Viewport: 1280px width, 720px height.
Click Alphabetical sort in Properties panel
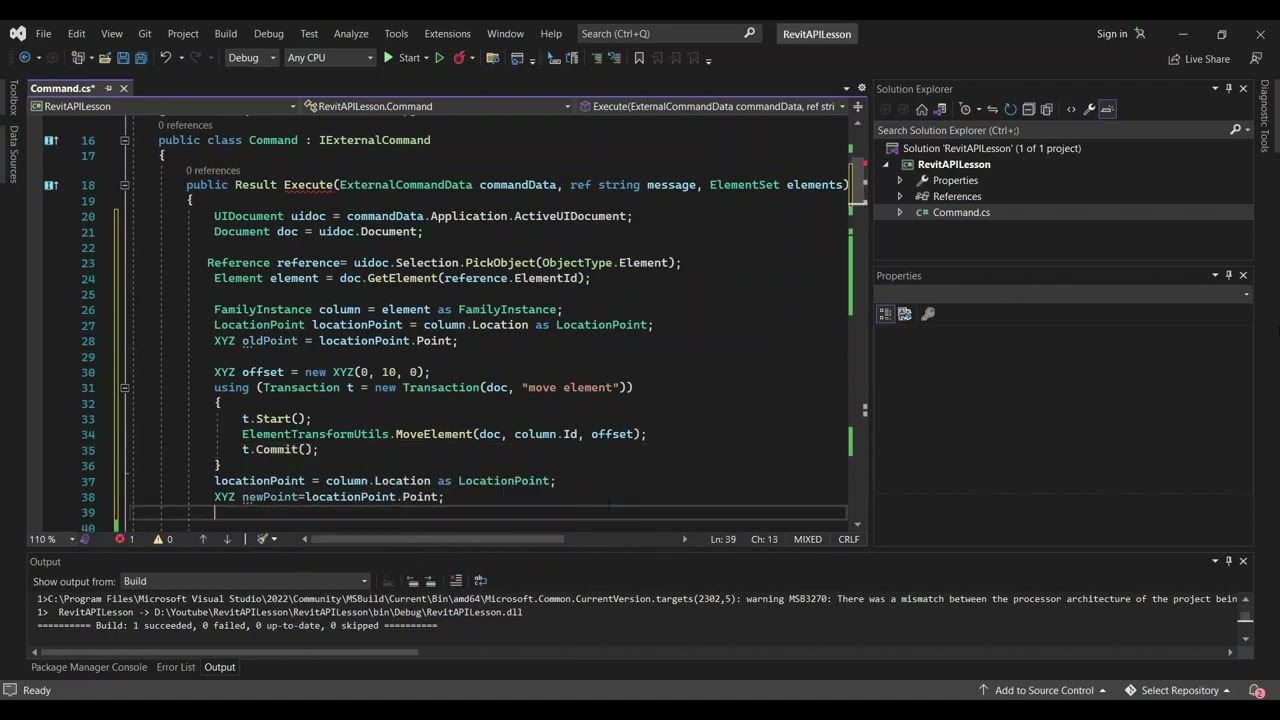(x=905, y=314)
